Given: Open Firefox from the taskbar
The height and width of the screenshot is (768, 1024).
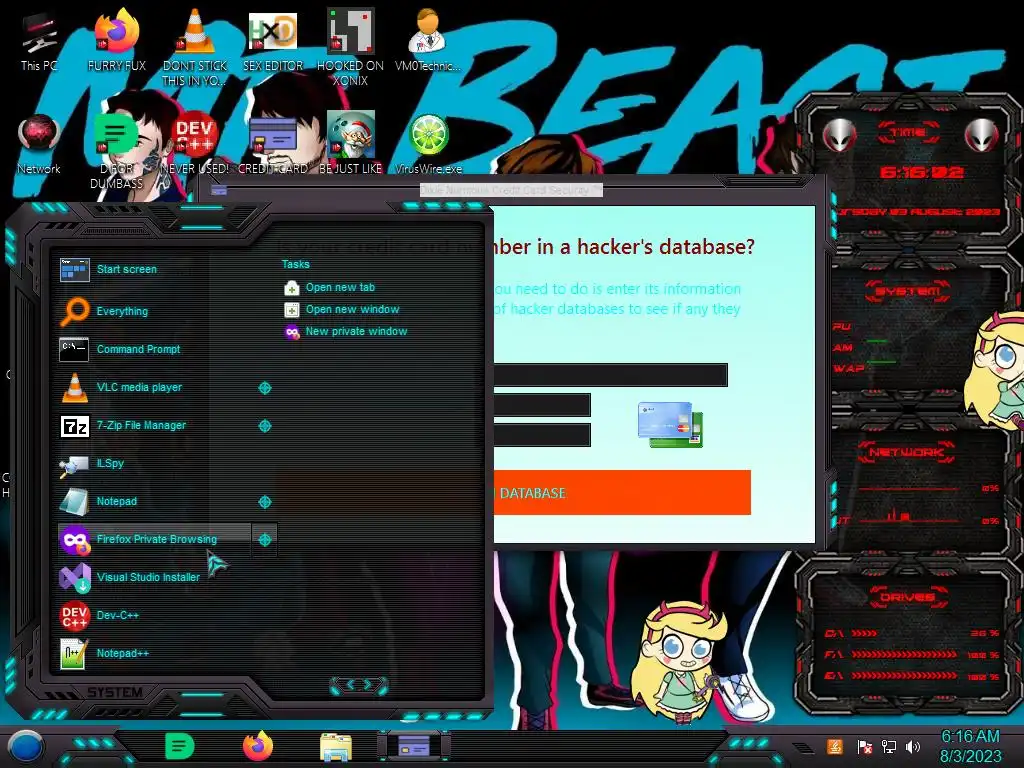Looking at the screenshot, I should pos(258,746).
